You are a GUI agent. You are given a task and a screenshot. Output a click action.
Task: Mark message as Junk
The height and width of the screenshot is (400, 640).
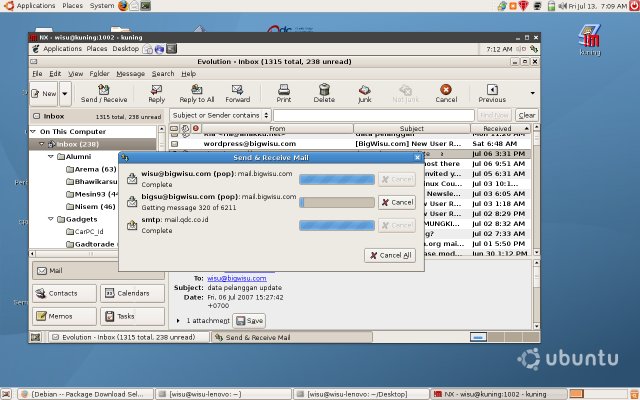(364, 93)
